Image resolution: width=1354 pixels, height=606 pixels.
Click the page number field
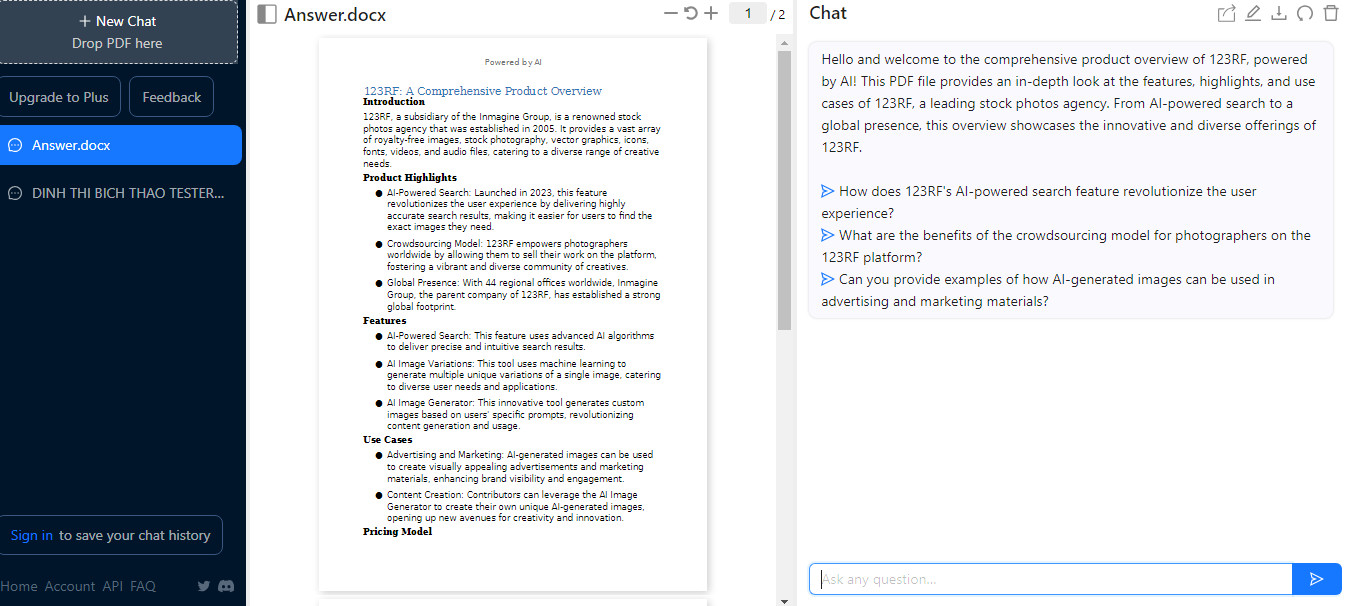click(x=747, y=14)
